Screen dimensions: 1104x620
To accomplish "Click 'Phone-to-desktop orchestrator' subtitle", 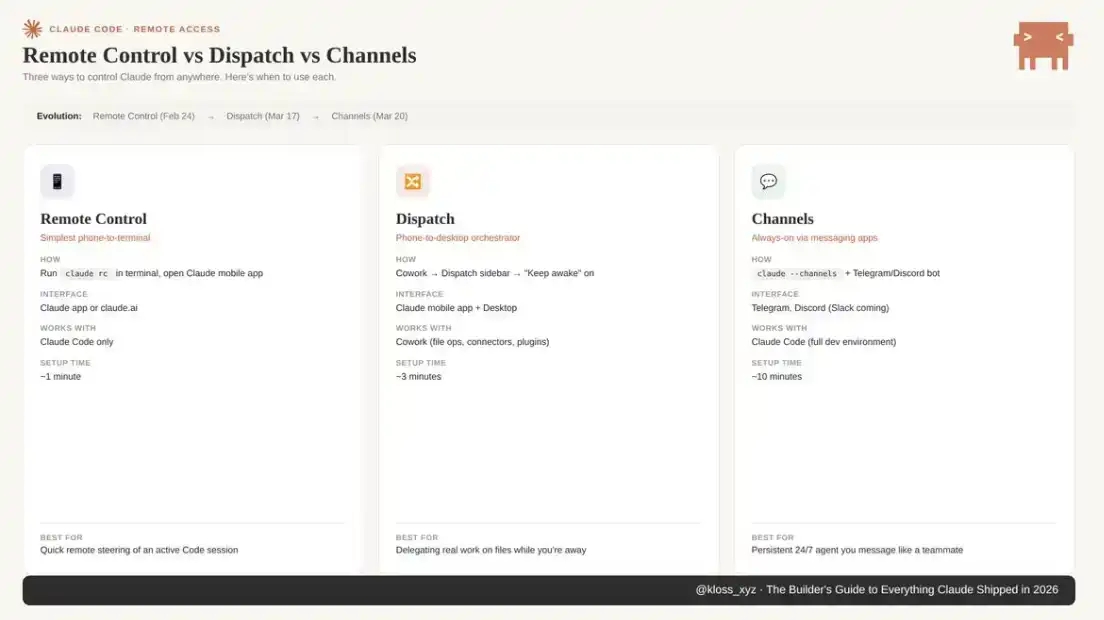I will (458, 238).
